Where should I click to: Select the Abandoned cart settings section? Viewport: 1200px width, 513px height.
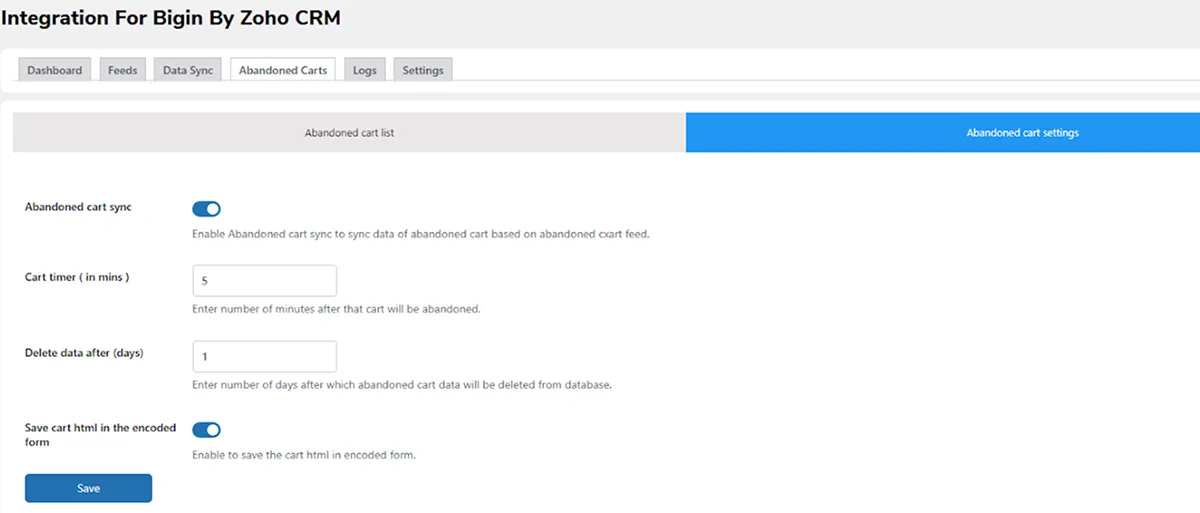[x=943, y=132]
